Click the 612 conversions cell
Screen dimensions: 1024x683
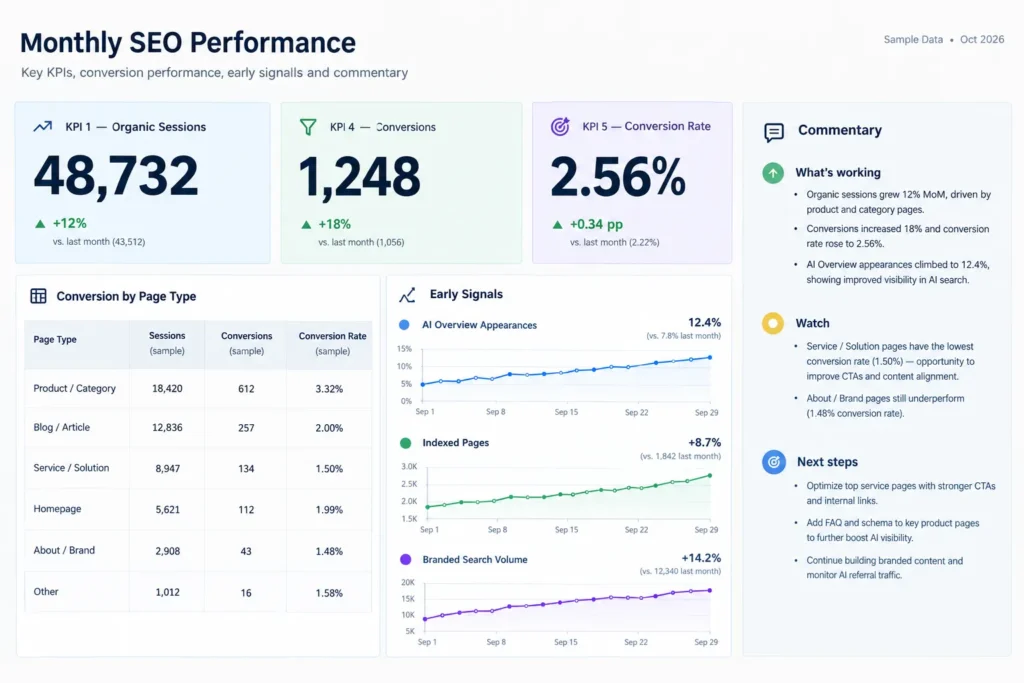pyautogui.click(x=246, y=389)
